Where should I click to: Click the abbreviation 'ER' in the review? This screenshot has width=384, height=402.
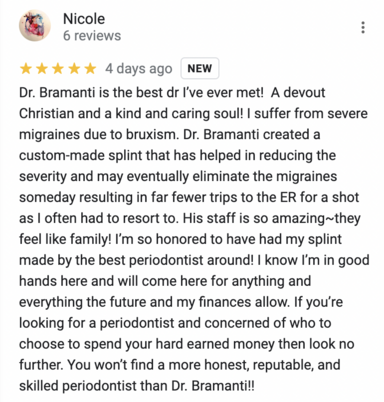289,198
